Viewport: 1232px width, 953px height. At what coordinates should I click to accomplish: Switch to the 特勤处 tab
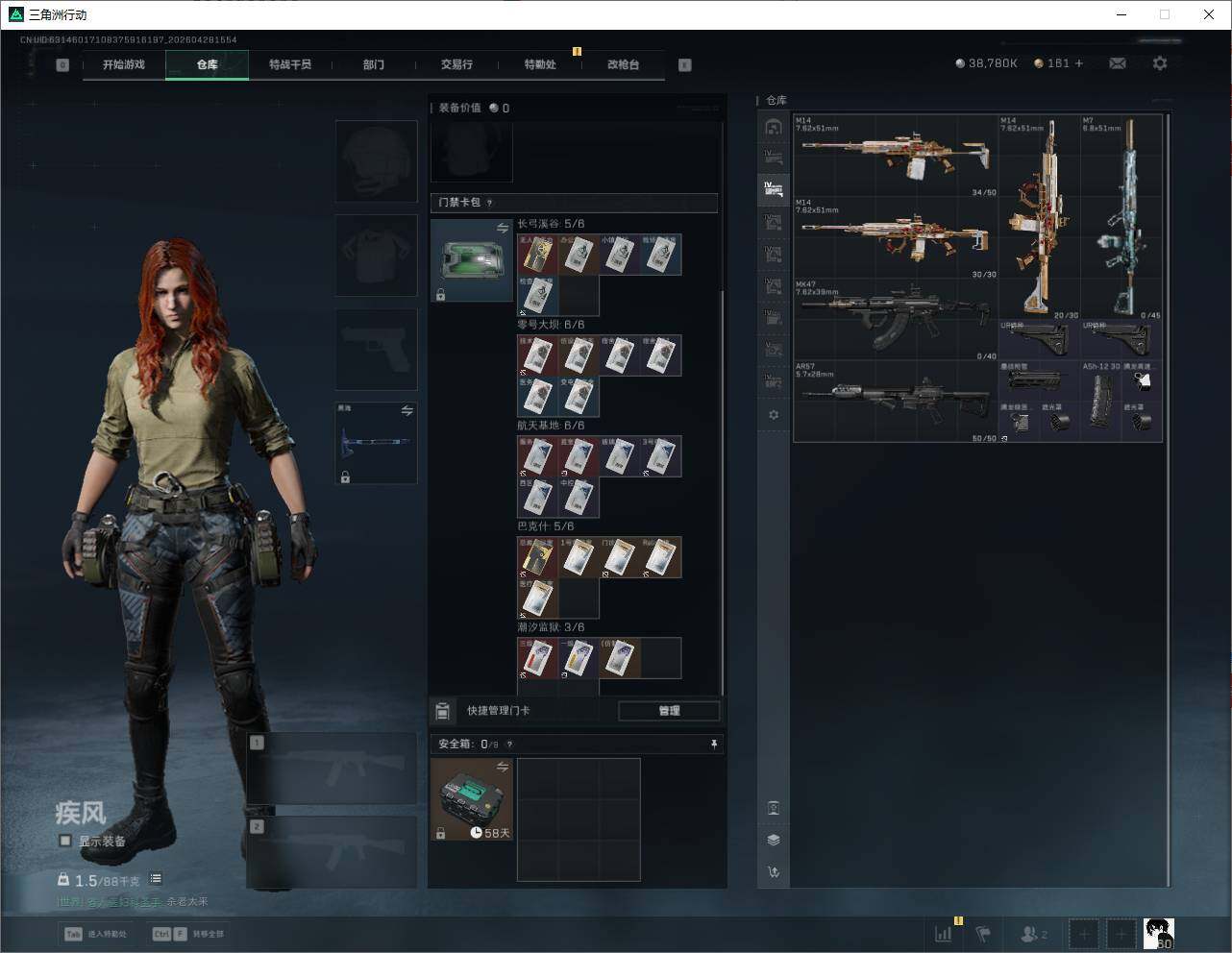click(540, 64)
